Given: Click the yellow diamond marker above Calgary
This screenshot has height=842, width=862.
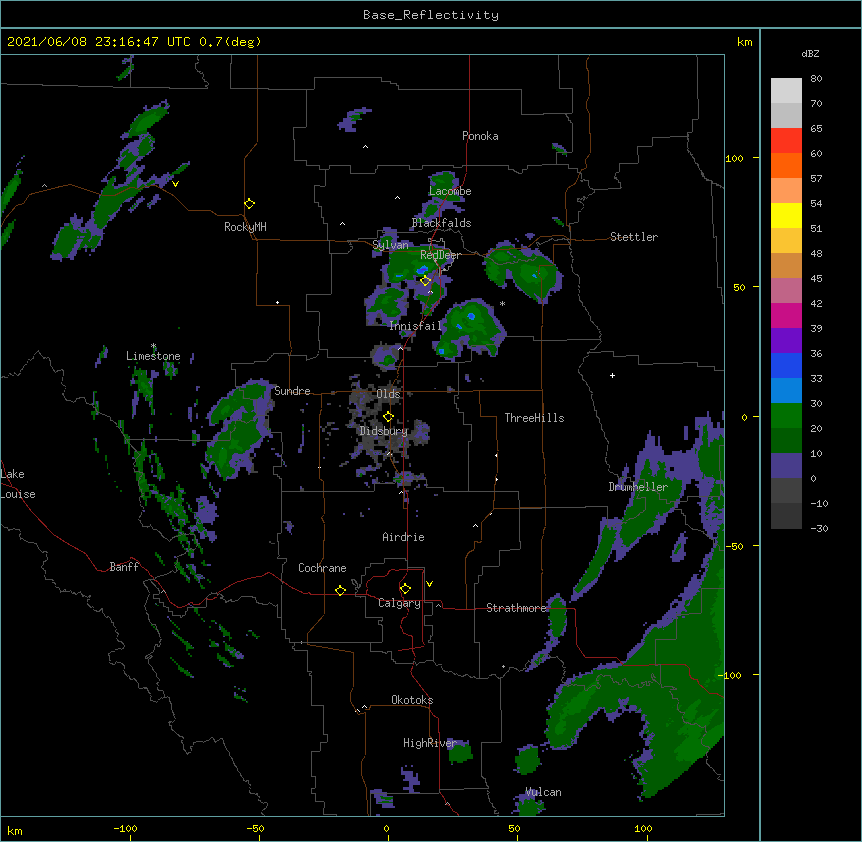Looking at the screenshot, I should coord(405,589).
